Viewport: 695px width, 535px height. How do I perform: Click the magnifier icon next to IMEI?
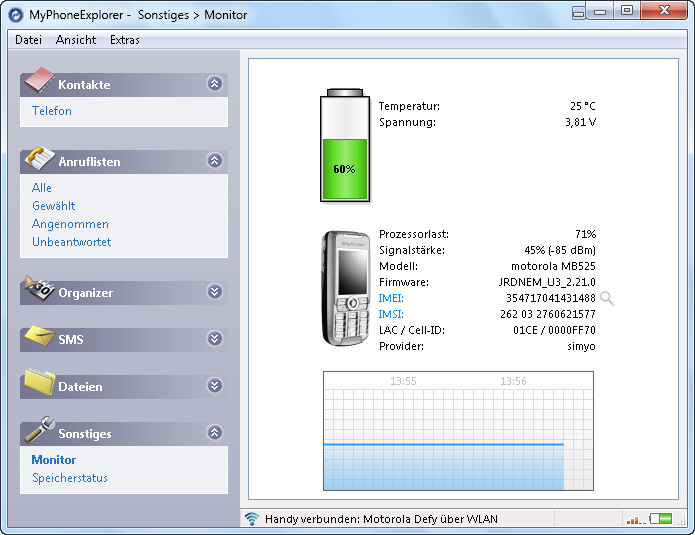click(x=606, y=298)
